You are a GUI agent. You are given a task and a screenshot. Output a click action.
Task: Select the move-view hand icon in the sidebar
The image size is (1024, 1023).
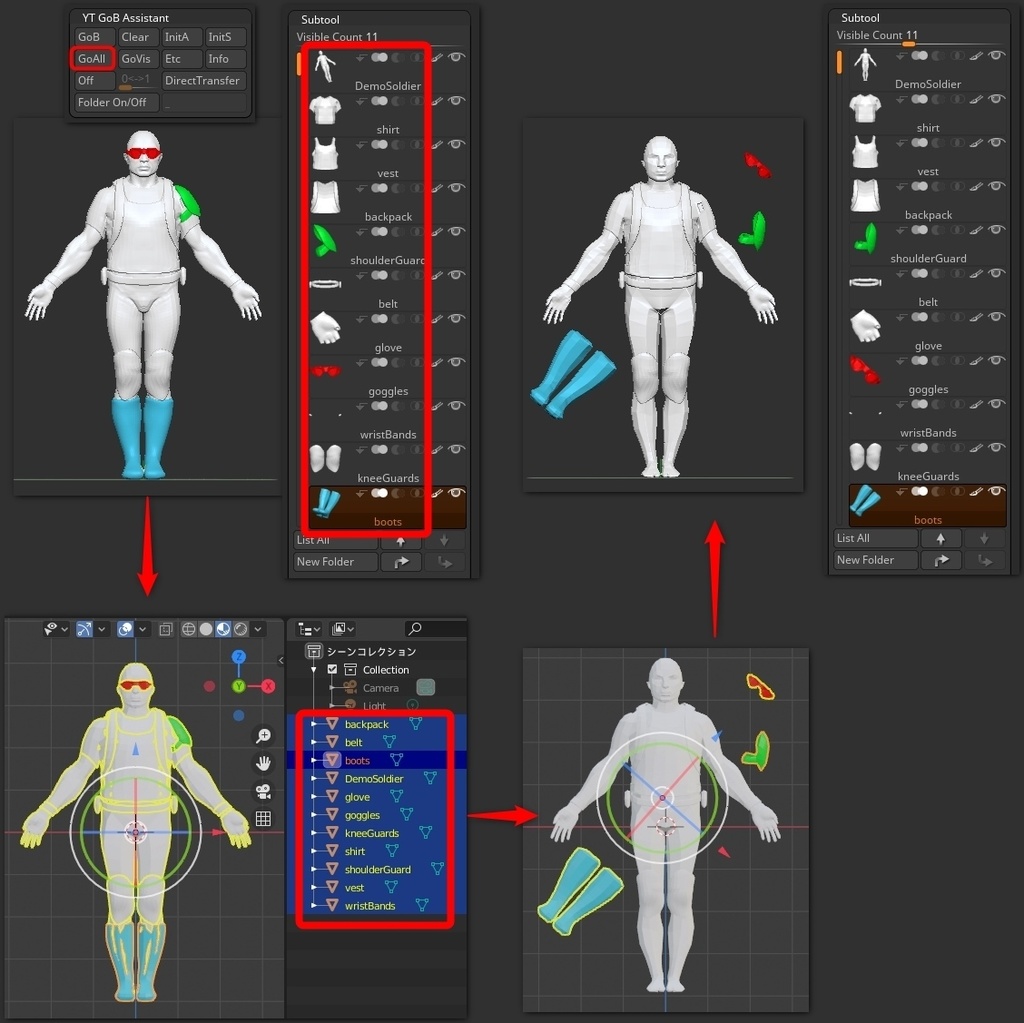click(264, 763)
